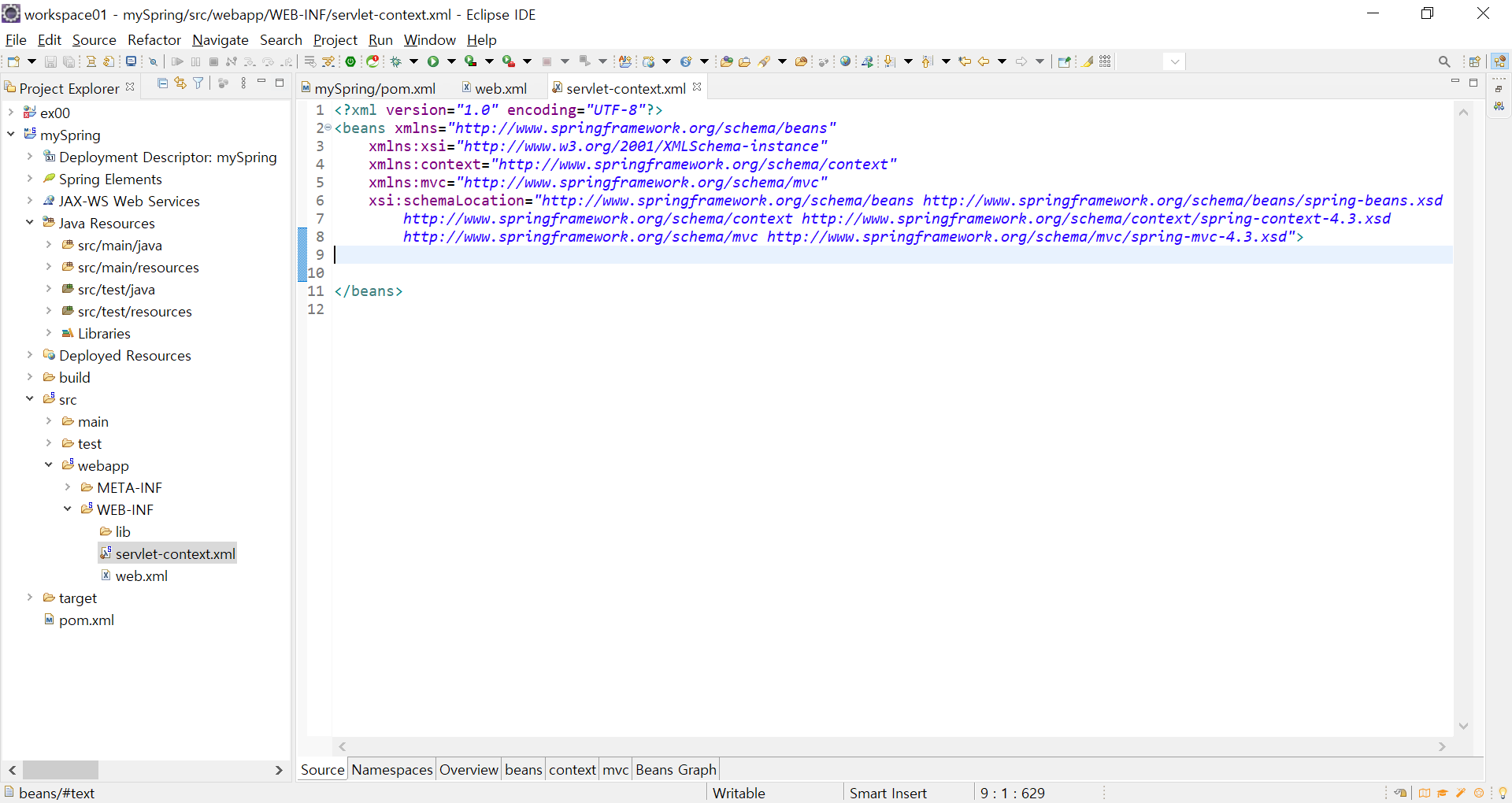This screenshot has width=1512, height=803.
Task: Click the Run with Coverage icon
Action: point(471,61)
